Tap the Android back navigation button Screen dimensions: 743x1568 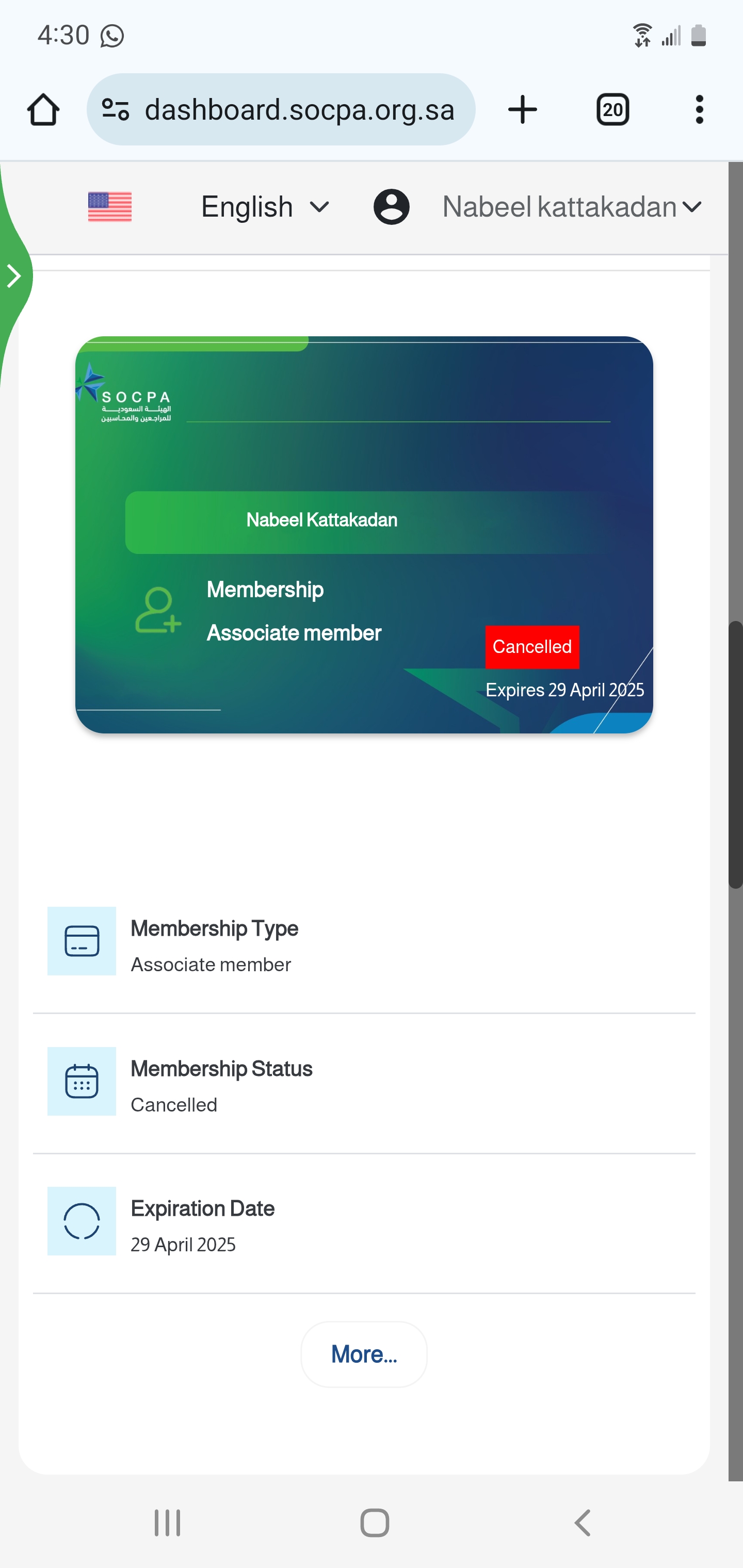tap(583, 1523)
